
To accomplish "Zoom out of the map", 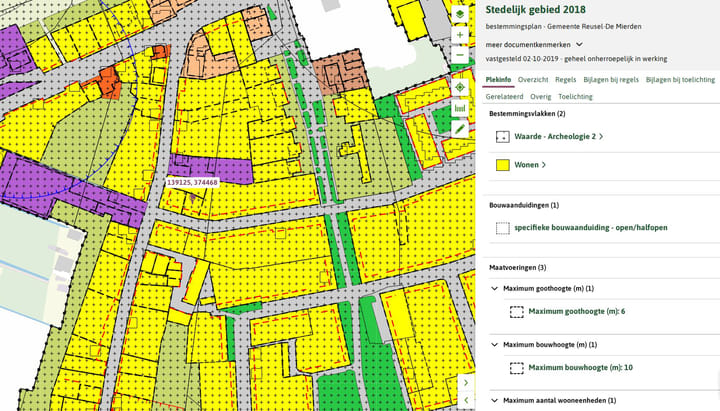I will (x=459, y=55).
